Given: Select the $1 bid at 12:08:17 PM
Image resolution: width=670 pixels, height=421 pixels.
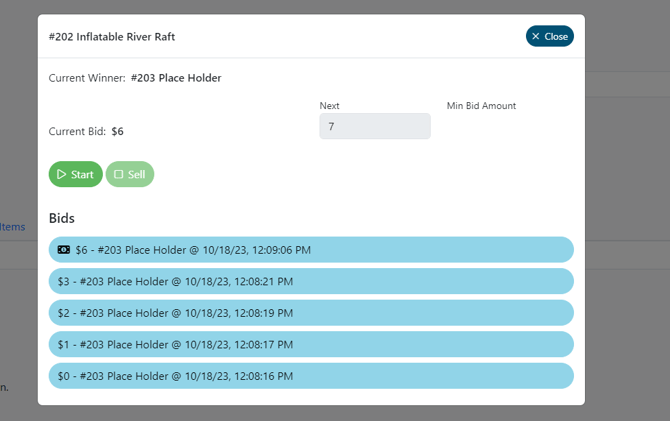Looking at the screenshot, I should [310, 344].
